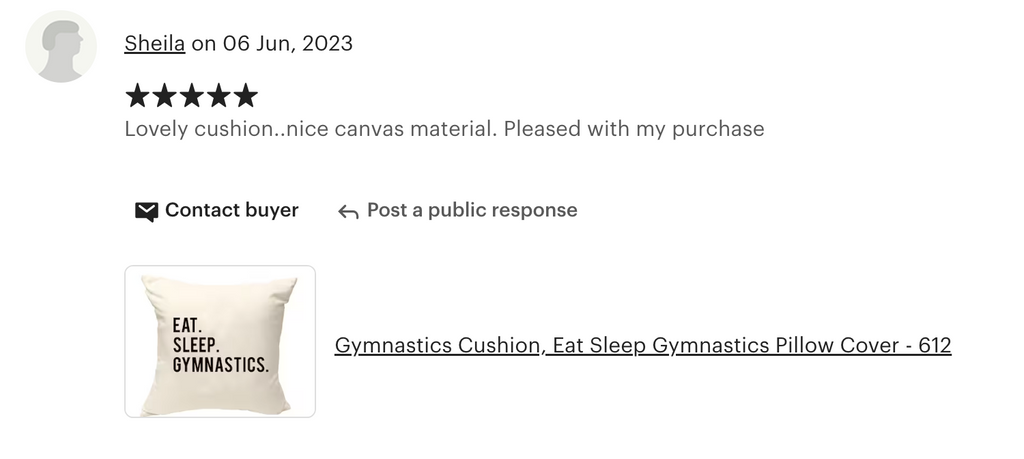Open the Gymnastics Cushion product title link
This screenshot has height=459, width=1024.
642,345
